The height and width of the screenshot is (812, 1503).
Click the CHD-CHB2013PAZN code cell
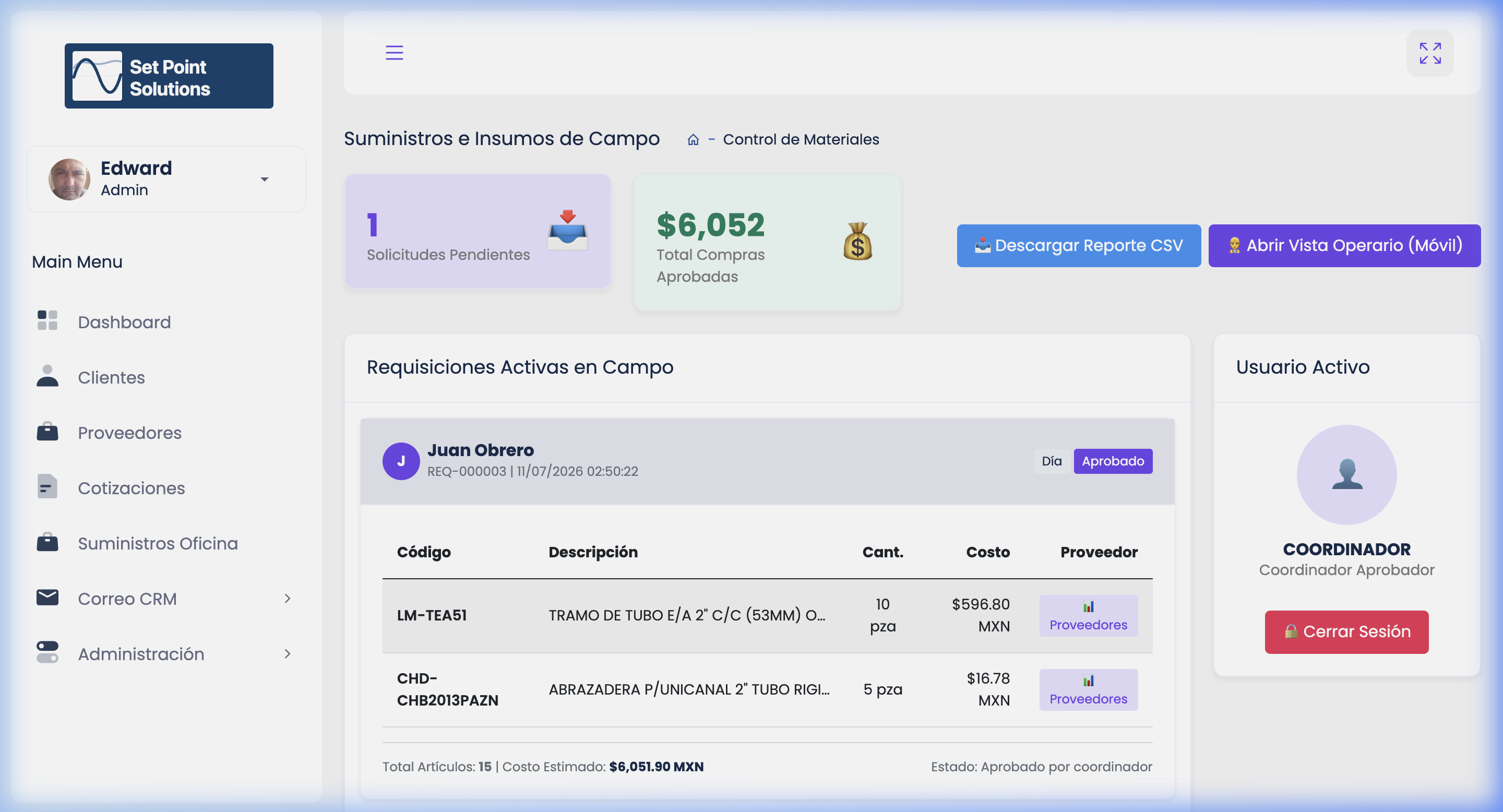click(448, 689)
